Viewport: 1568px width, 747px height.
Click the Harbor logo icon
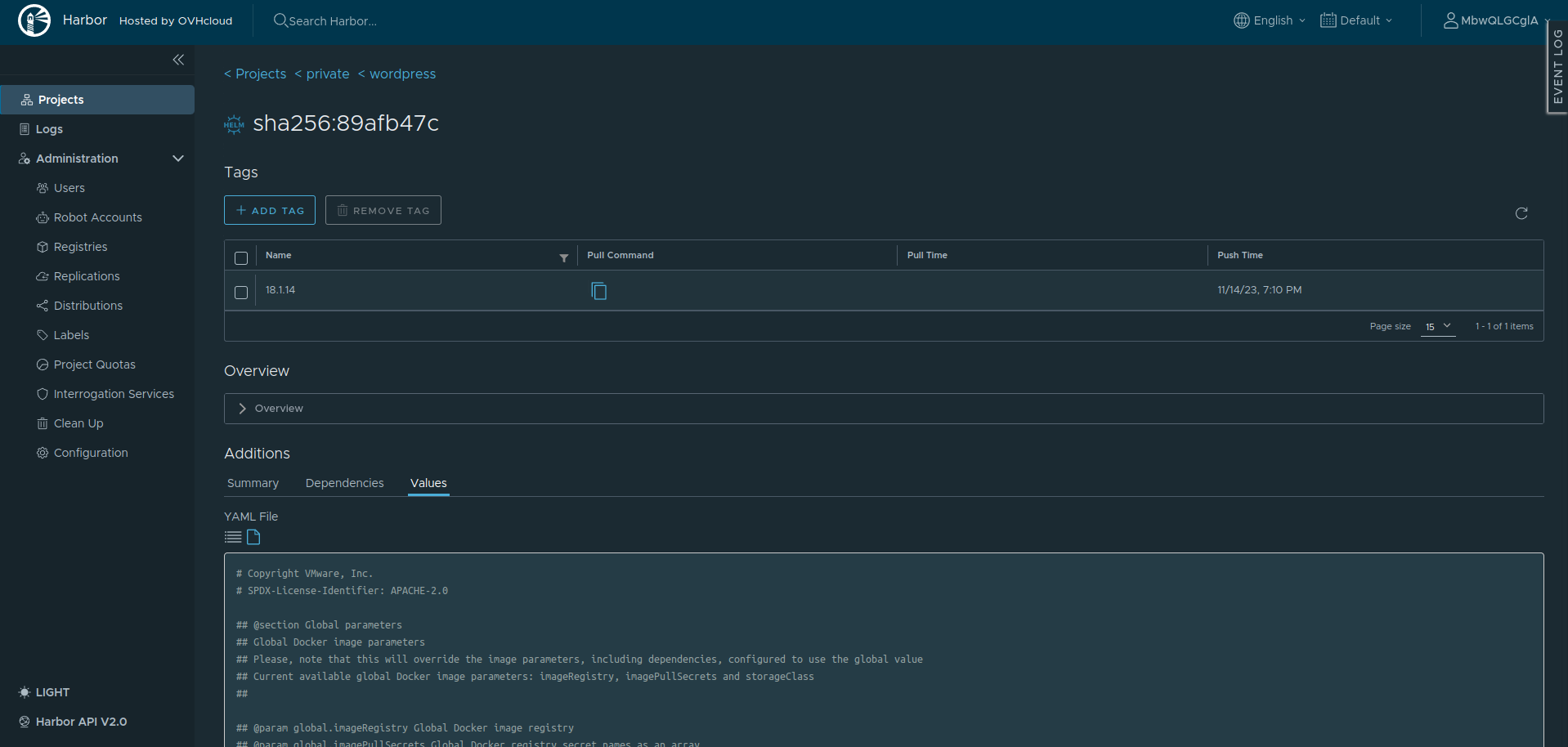pyautogui.click(x=34, y=20)
